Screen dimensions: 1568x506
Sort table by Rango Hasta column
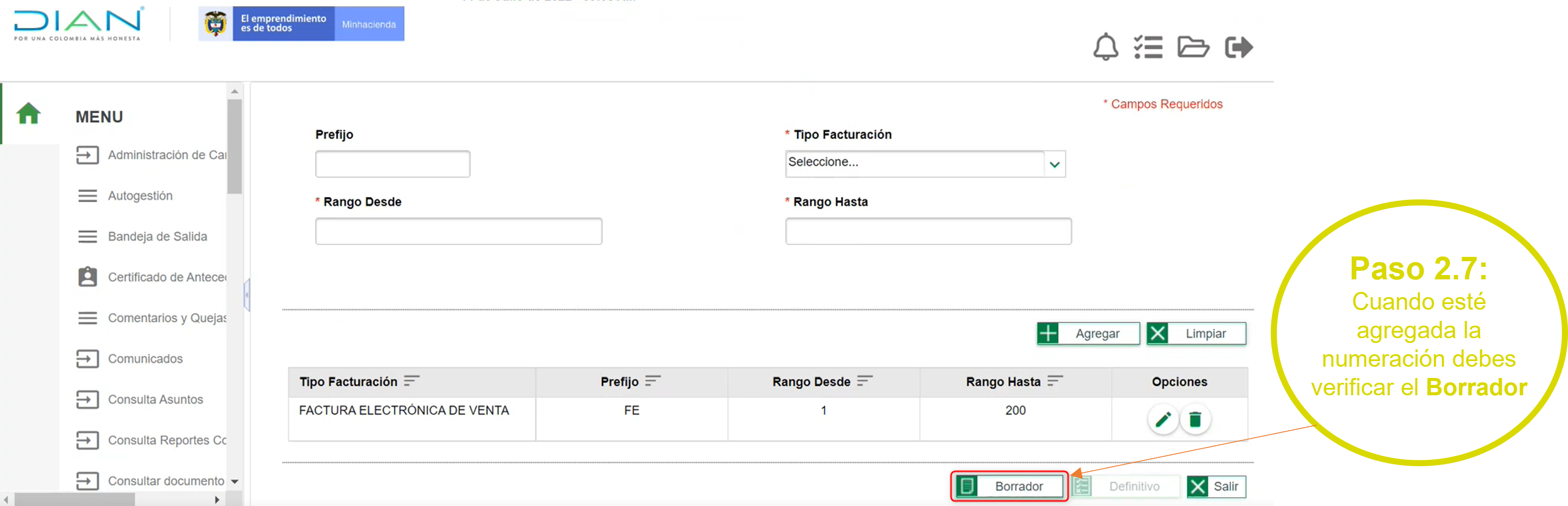click(x=1055, y=381)
